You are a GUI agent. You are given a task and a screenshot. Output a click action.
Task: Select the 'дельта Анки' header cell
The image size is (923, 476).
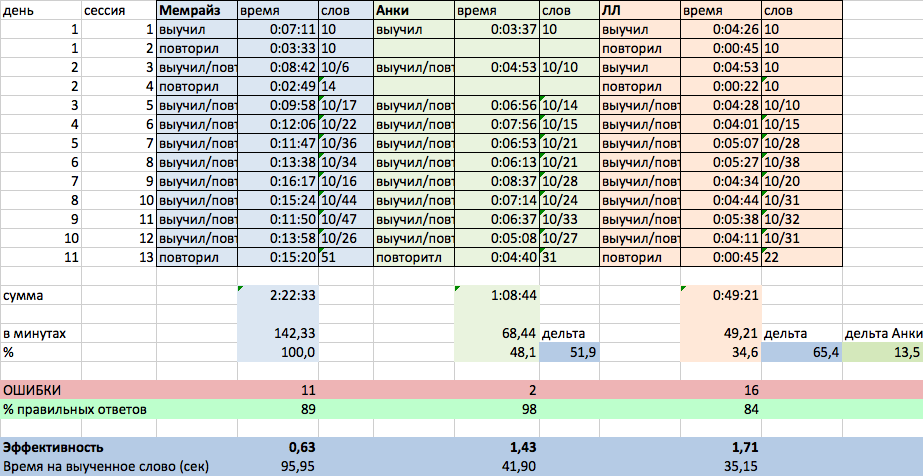[883, 334]
